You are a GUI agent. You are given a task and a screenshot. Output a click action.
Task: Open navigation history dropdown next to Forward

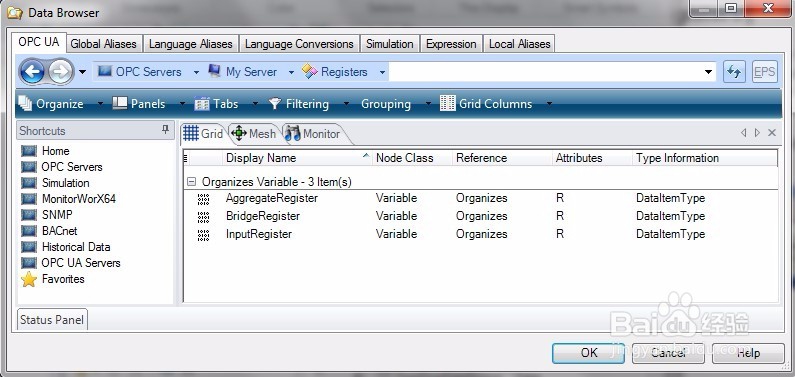tap(83, 72)
